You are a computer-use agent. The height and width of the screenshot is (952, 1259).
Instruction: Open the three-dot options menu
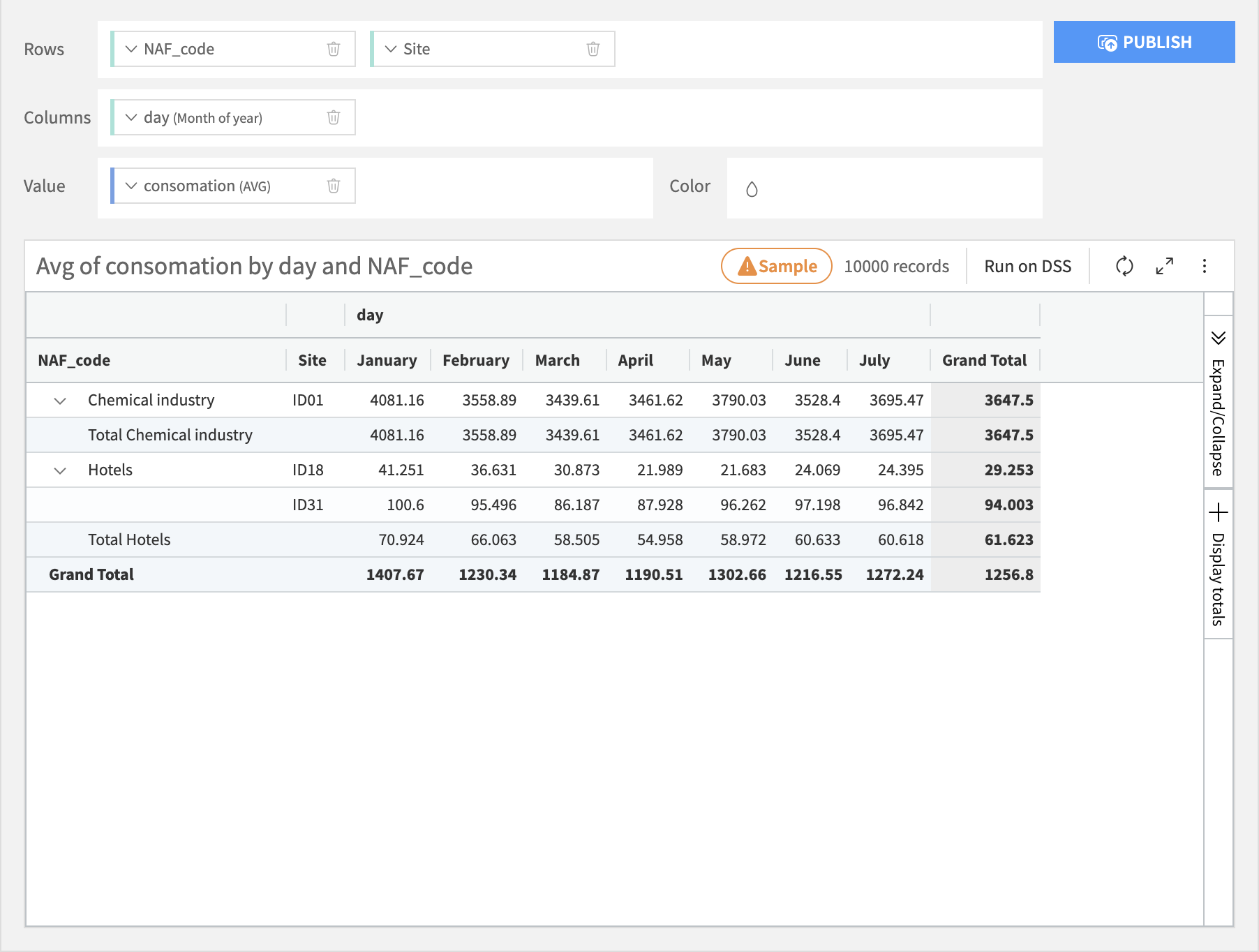point(1205,266)
